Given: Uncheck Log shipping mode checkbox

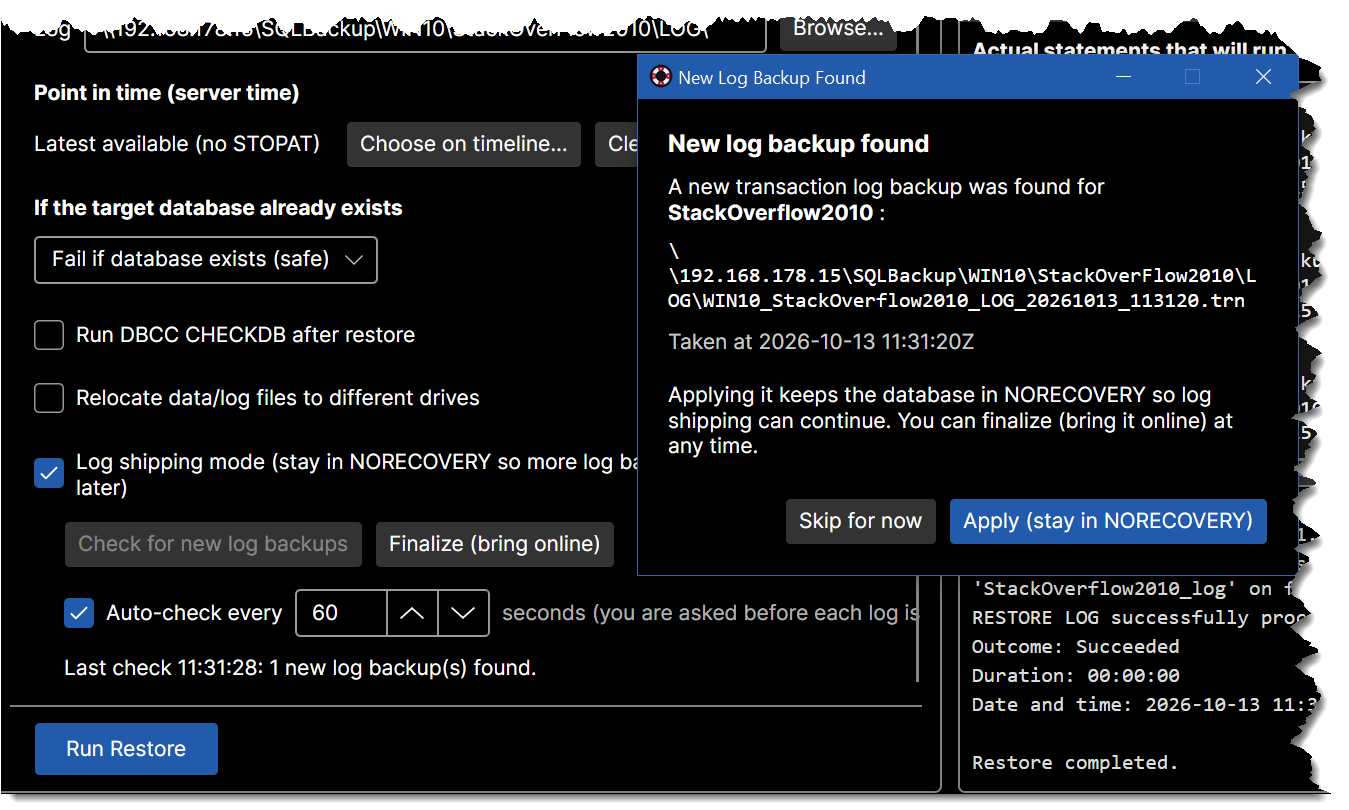Looking at the screenshot, I should pyautogui.click(x=49, y=473).
